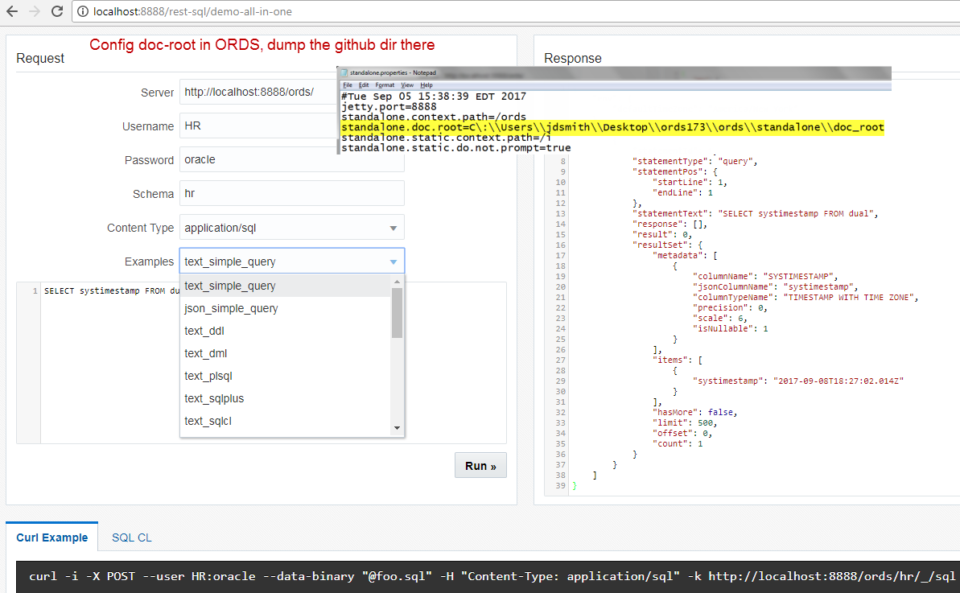Click the site info icon in address bar

pyautogui.click(x=82, y=11)
